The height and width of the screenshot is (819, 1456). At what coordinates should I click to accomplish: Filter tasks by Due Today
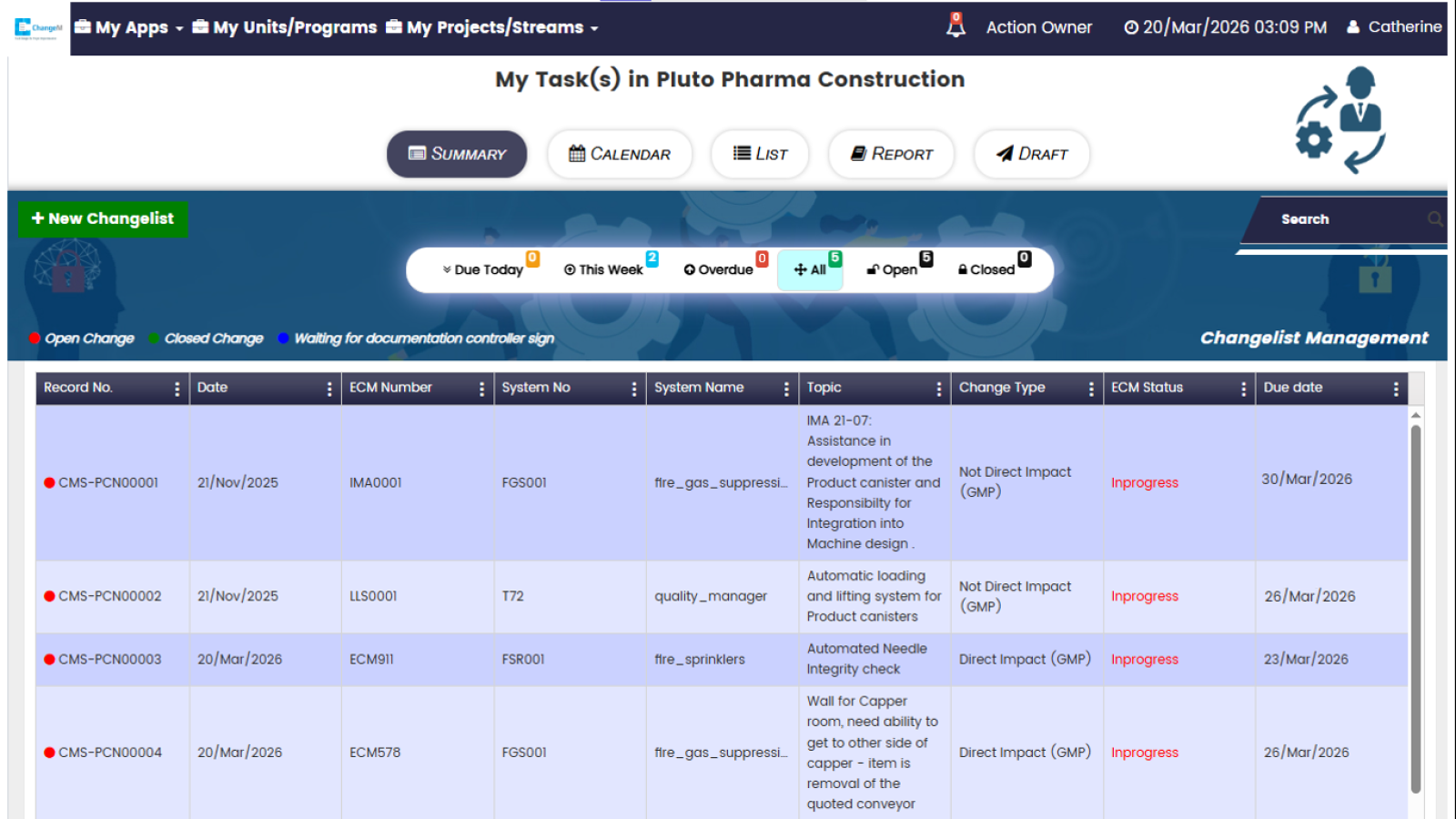(483, 270)
